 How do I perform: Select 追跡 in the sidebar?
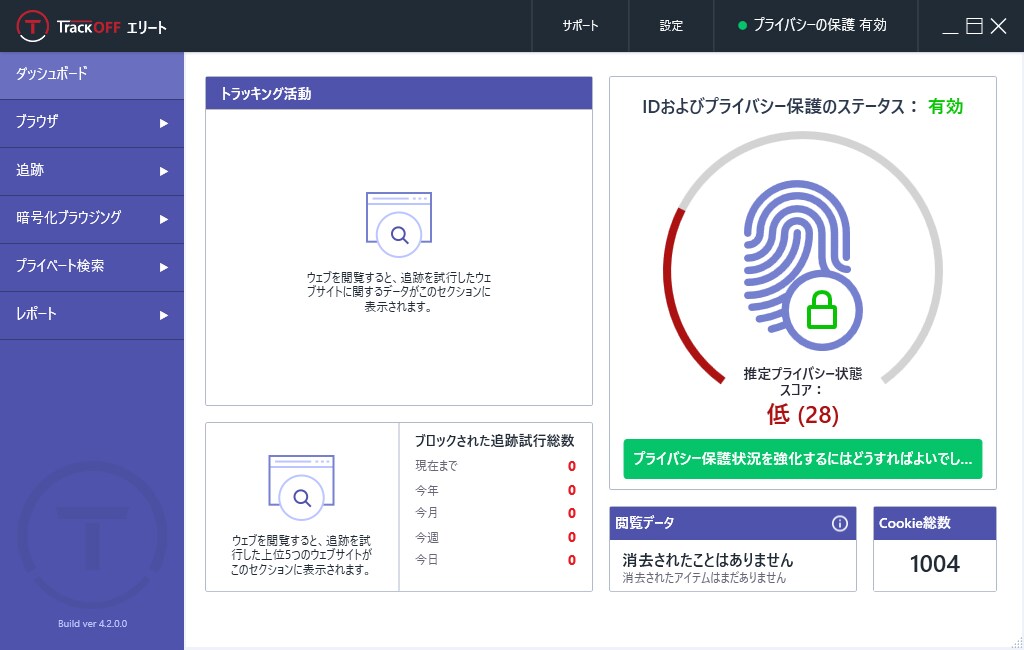tap(92, 171)
